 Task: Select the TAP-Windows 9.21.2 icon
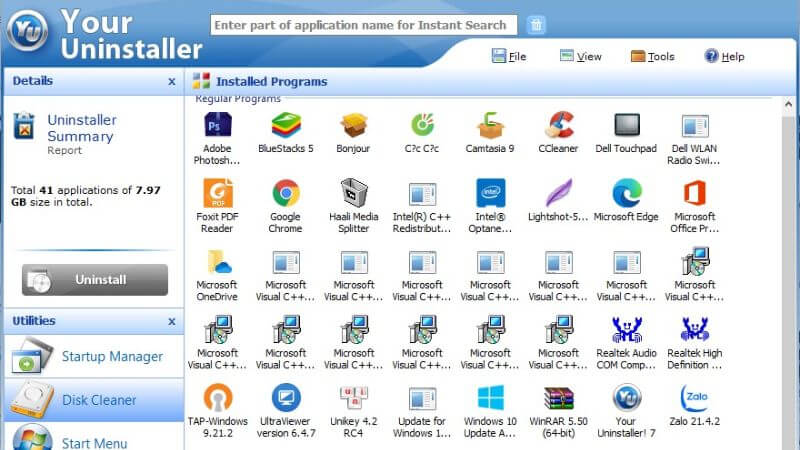pyautogui.click(x=218, y=398)
